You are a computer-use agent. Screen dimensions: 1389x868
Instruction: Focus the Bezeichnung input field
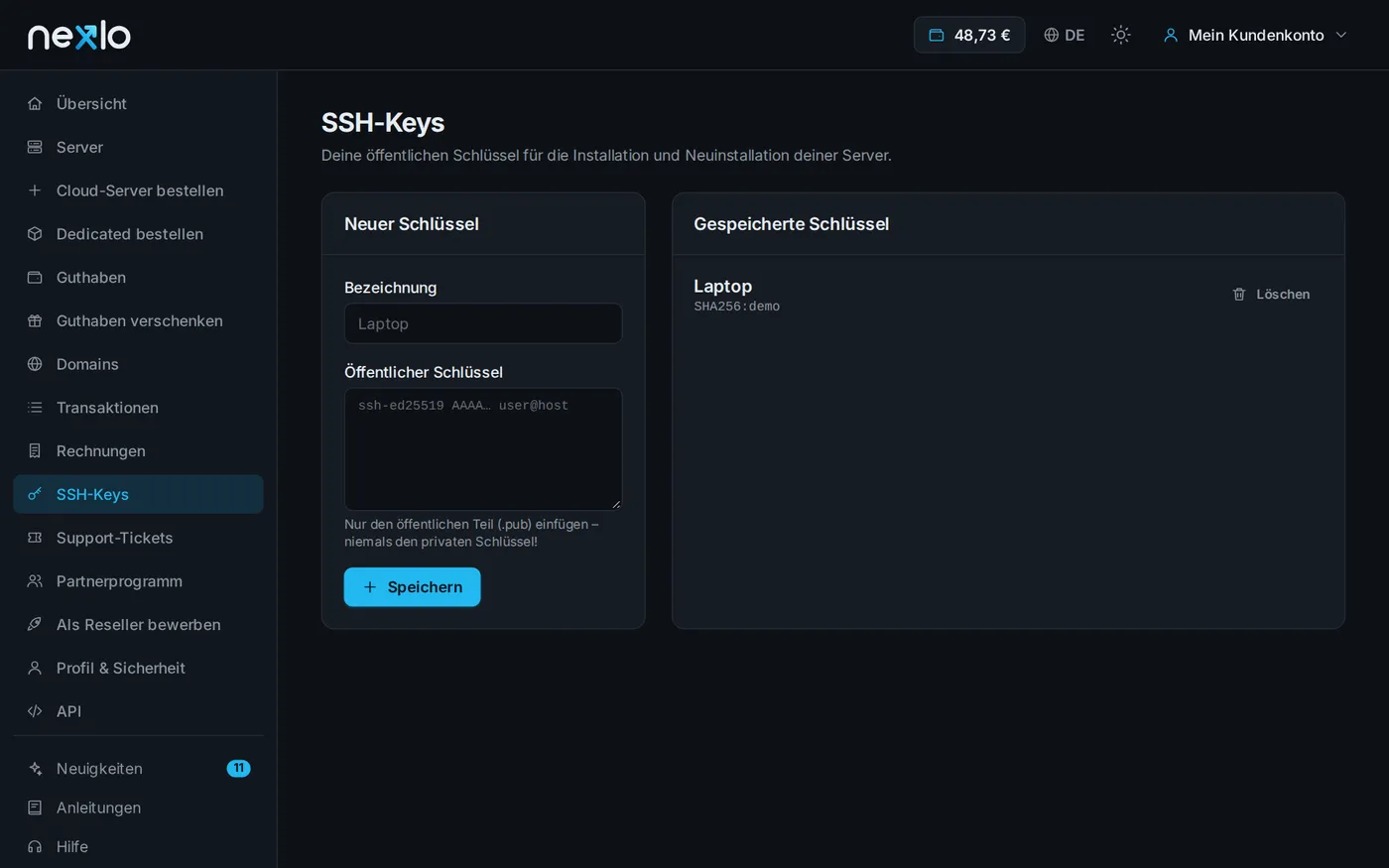(x=483, y=323)
